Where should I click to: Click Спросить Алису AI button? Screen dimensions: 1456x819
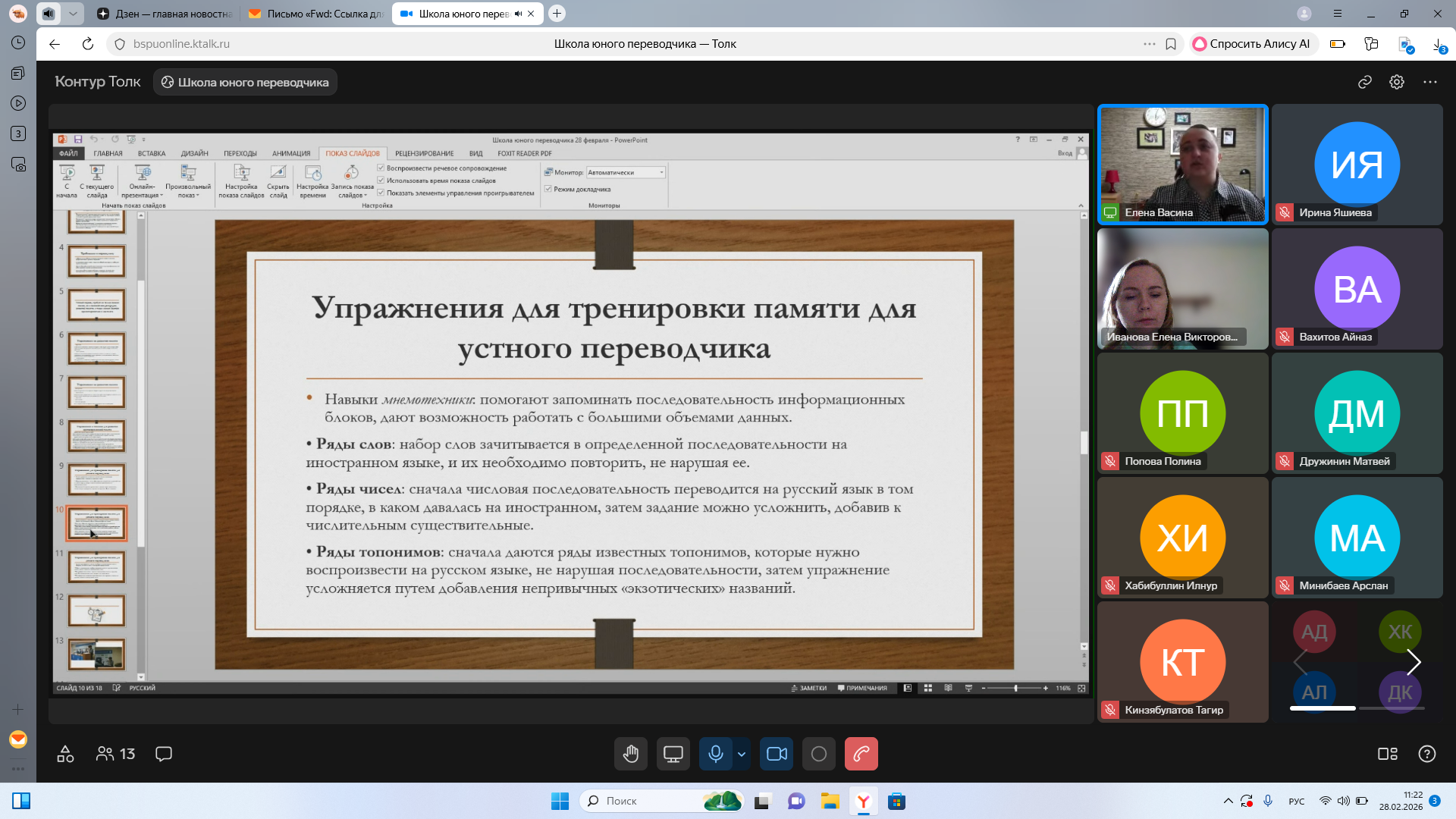pyautogui.click(x=1251, y=44)
